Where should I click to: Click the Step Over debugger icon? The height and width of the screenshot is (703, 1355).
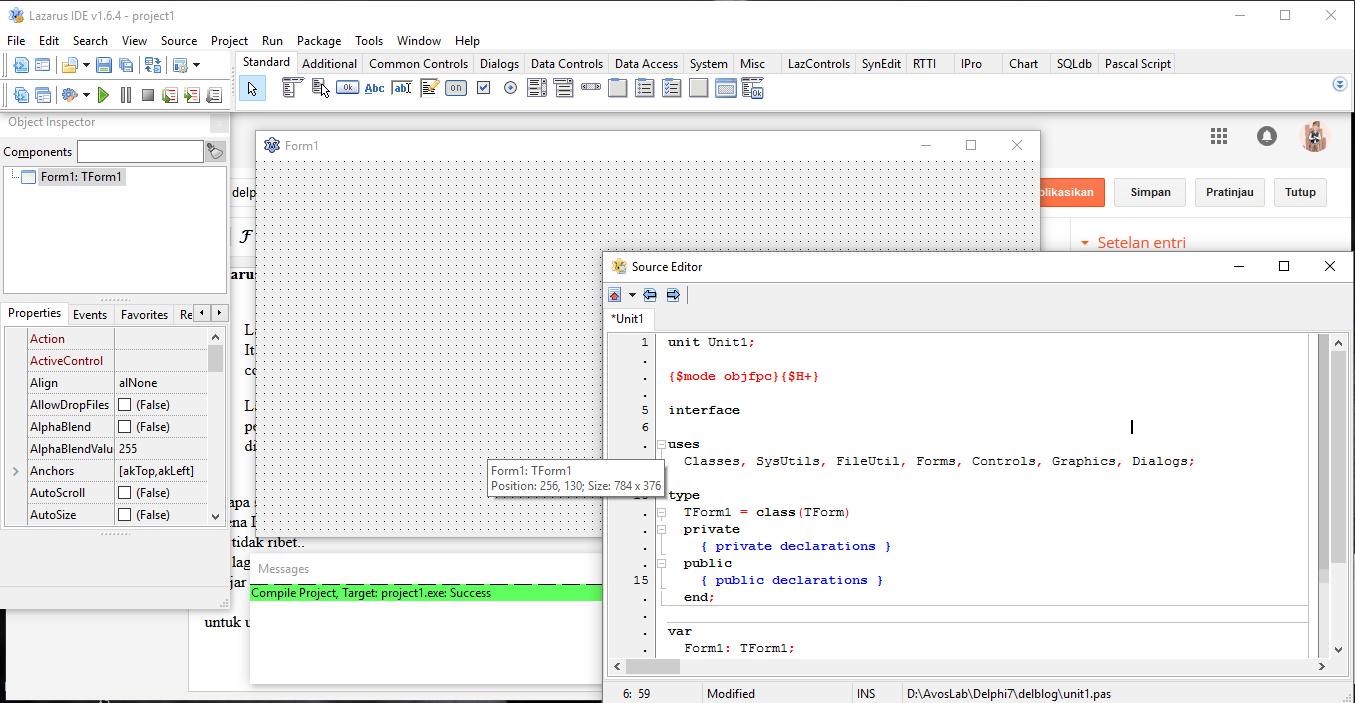pyautogui.click(x=191, y=95)
